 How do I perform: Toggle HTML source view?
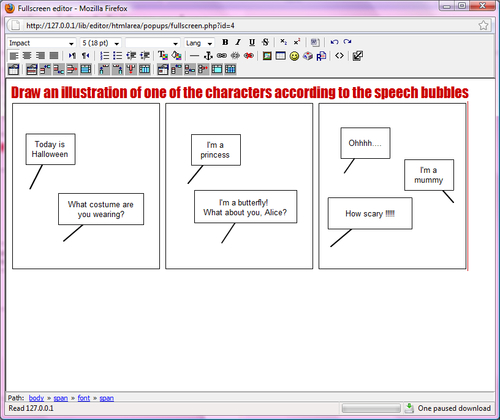tap(339, 56)
